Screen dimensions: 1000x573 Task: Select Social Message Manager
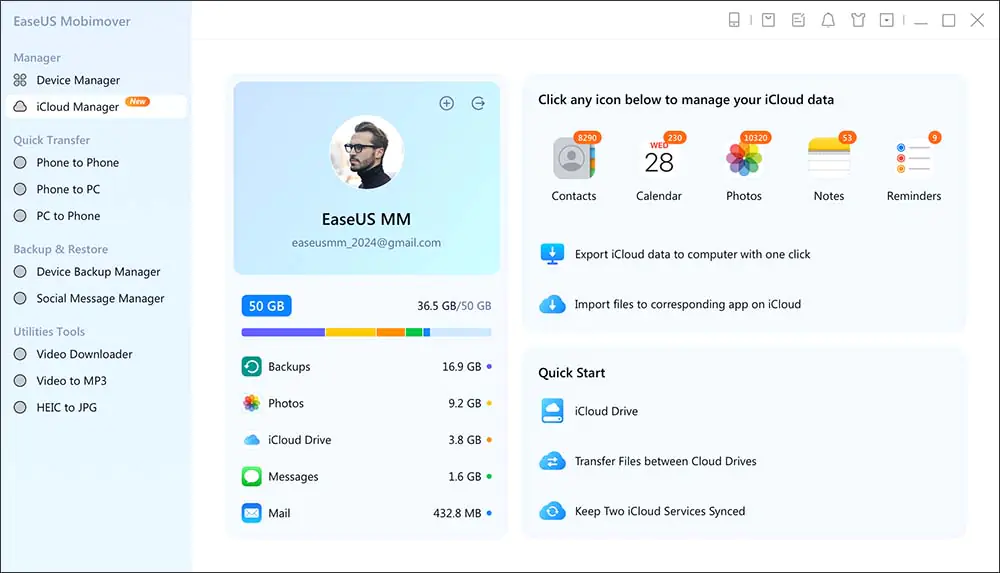pos(100,299)
